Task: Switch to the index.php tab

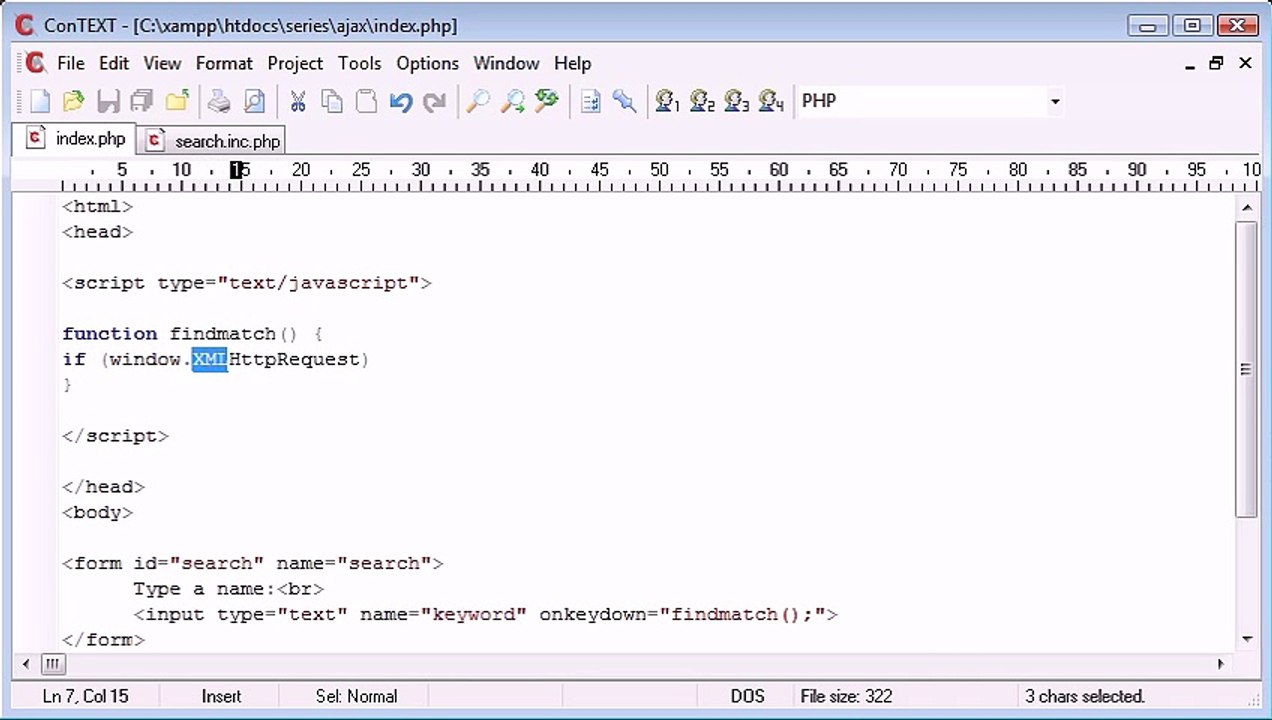Action: [77, 139]
